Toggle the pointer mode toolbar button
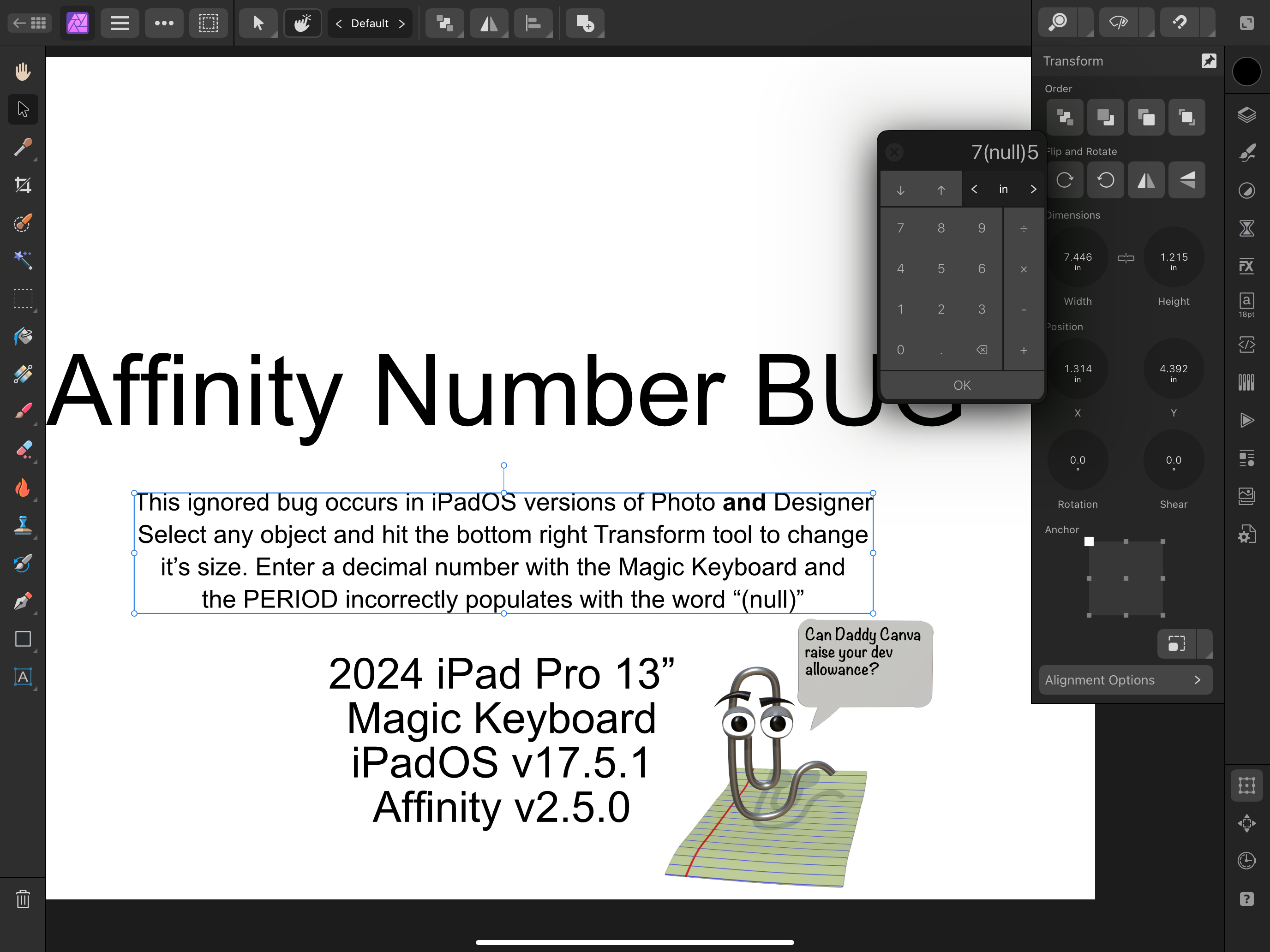The height and width of the screenshot is (952, 1270). click(x=258, y=24)
